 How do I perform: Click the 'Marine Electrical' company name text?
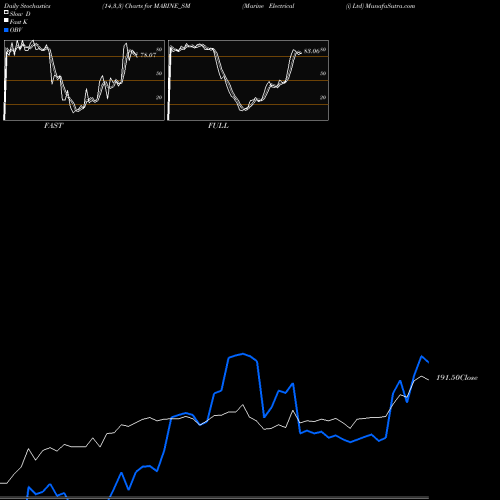pyautogui.click(x=269, y=6)
